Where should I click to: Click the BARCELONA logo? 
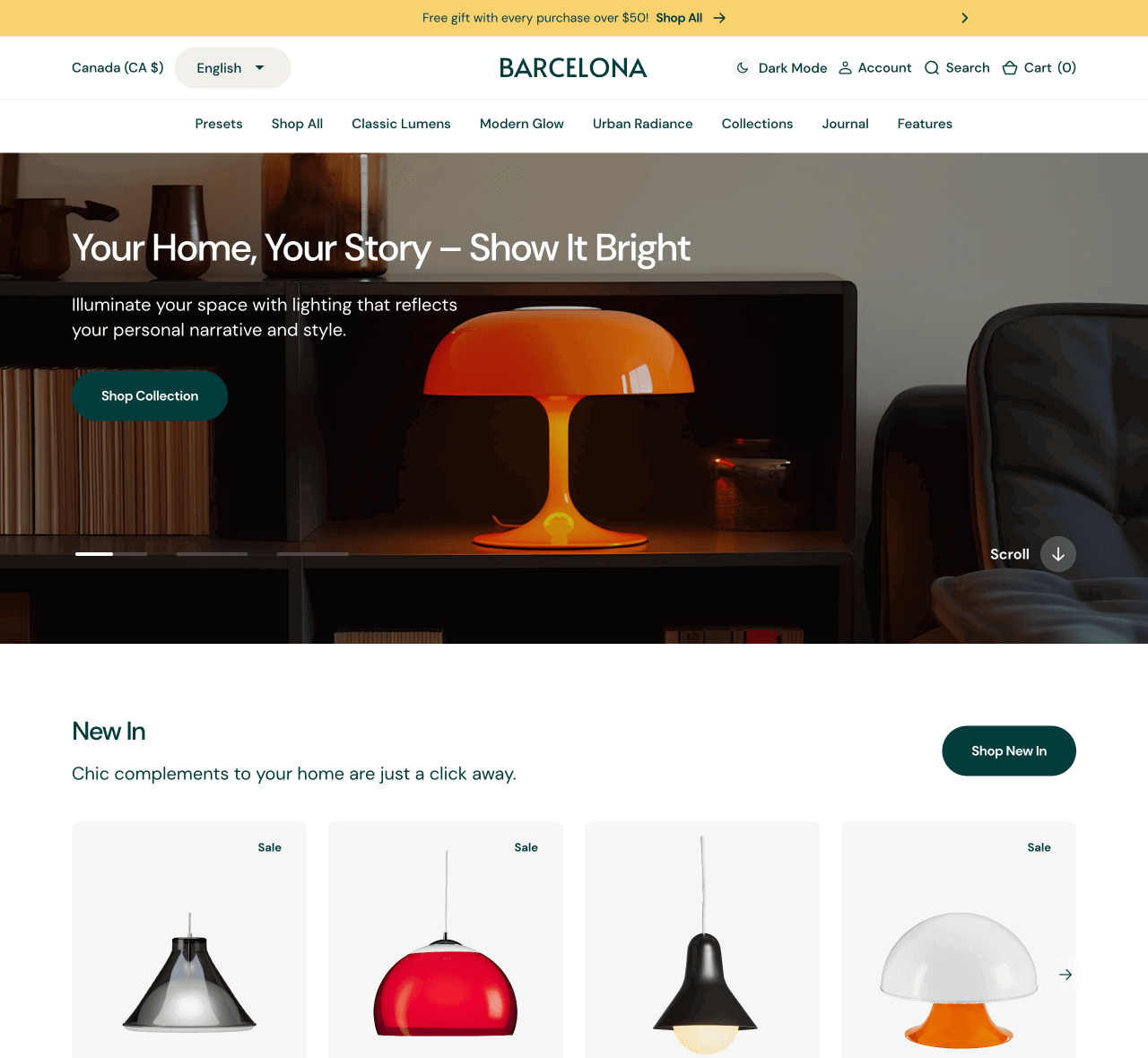[x=573, y=68]
